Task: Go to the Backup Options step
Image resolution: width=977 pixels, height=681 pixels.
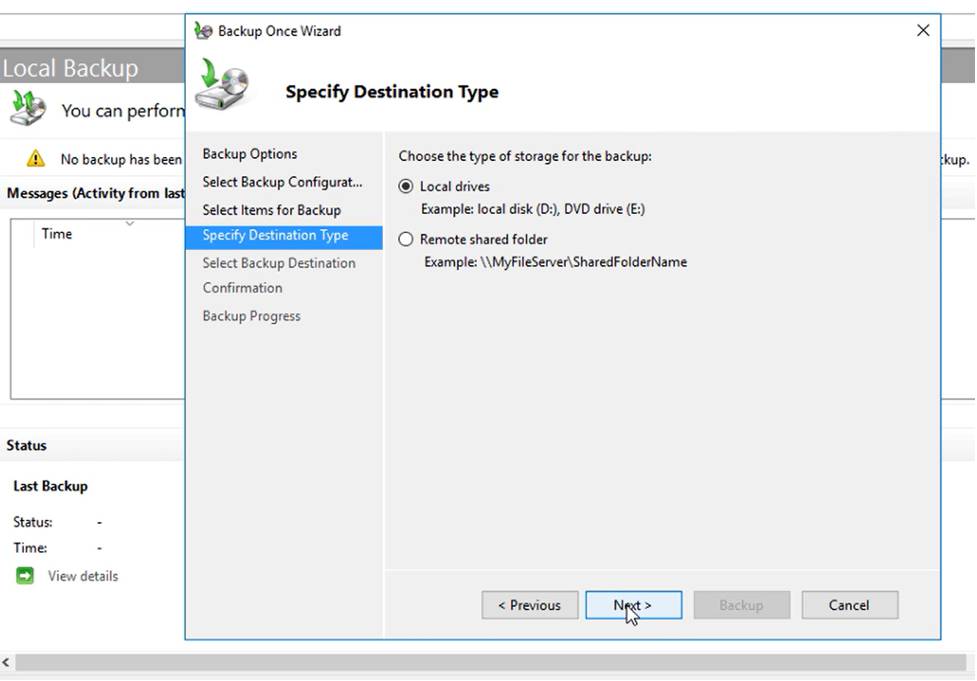Action: (x=249, y=154)
